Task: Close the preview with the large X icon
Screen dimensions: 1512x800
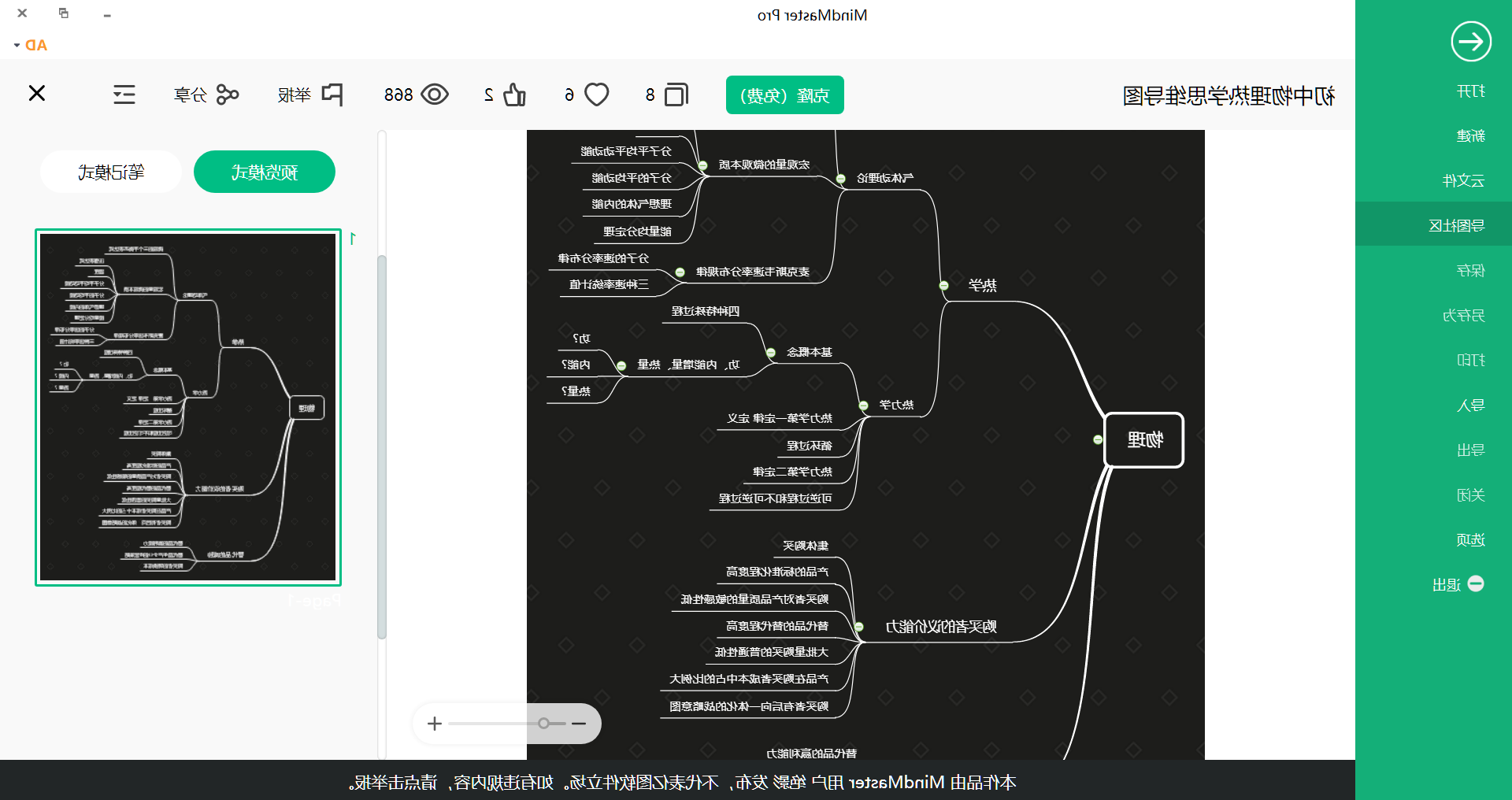Action: pyautogui.click(x=37, y=94)
